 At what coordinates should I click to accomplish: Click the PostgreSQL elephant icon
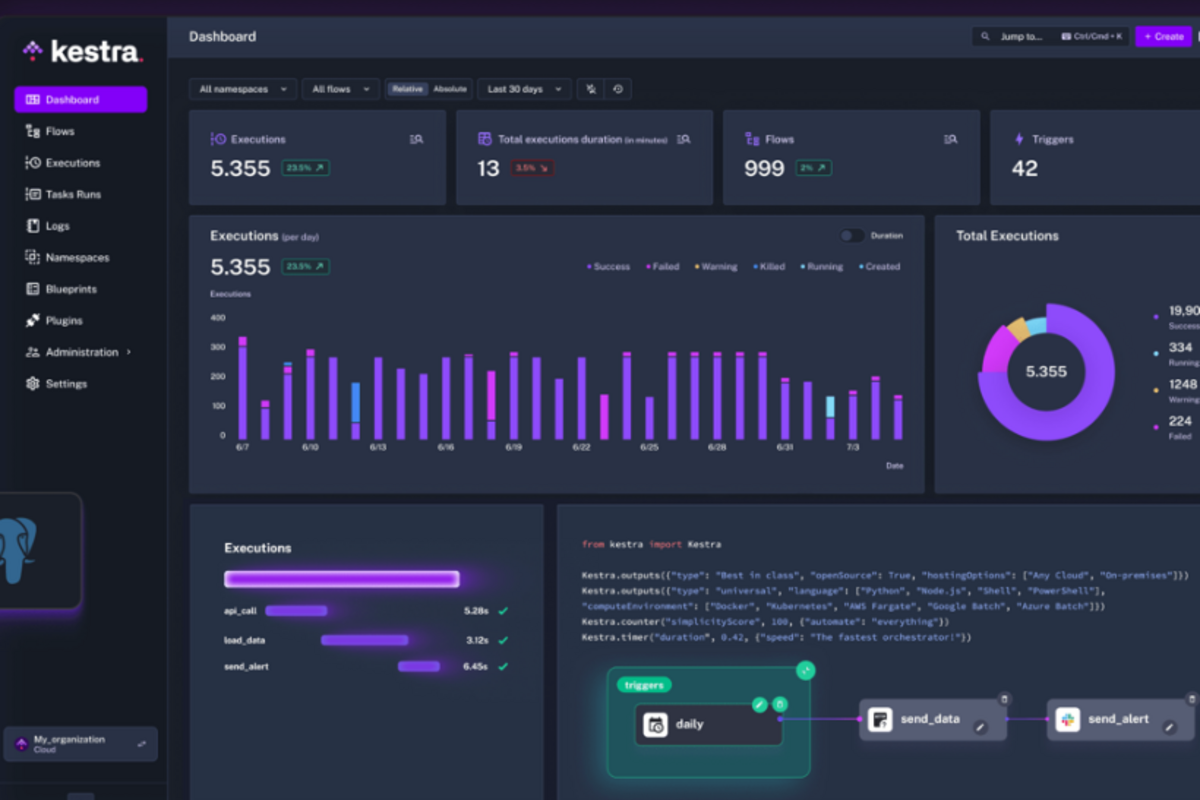click(16, 549)
